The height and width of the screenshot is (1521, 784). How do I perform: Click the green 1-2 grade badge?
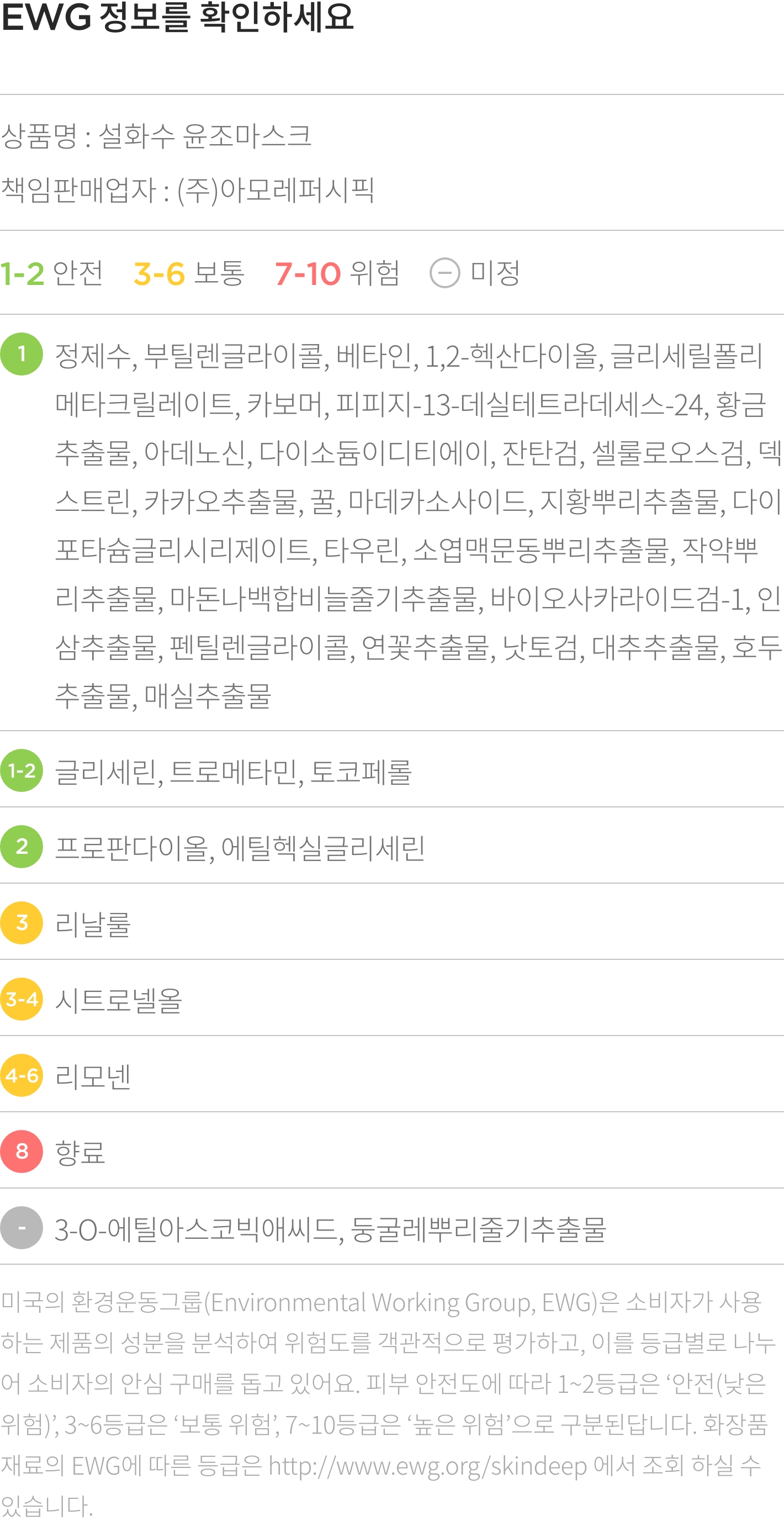click(x=22, y=770)
